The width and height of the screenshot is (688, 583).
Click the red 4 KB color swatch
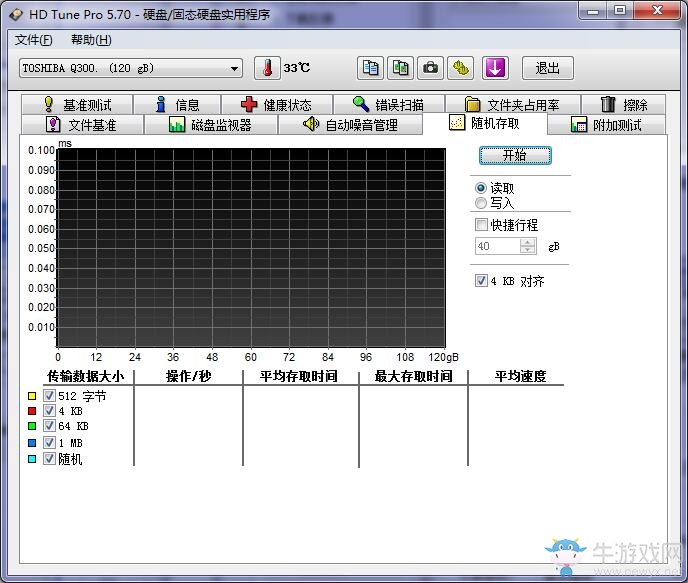pos(32,411)
